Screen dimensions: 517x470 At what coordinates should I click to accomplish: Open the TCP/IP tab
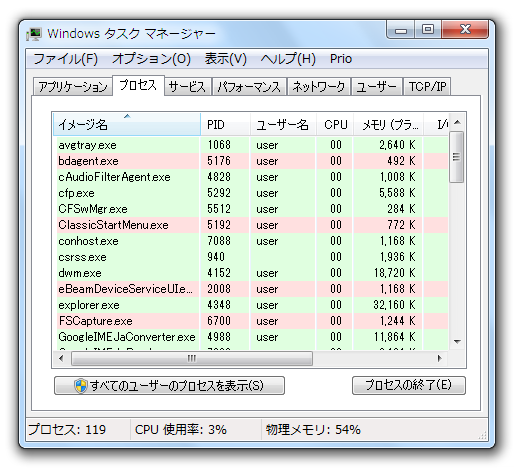click(427, 87)
